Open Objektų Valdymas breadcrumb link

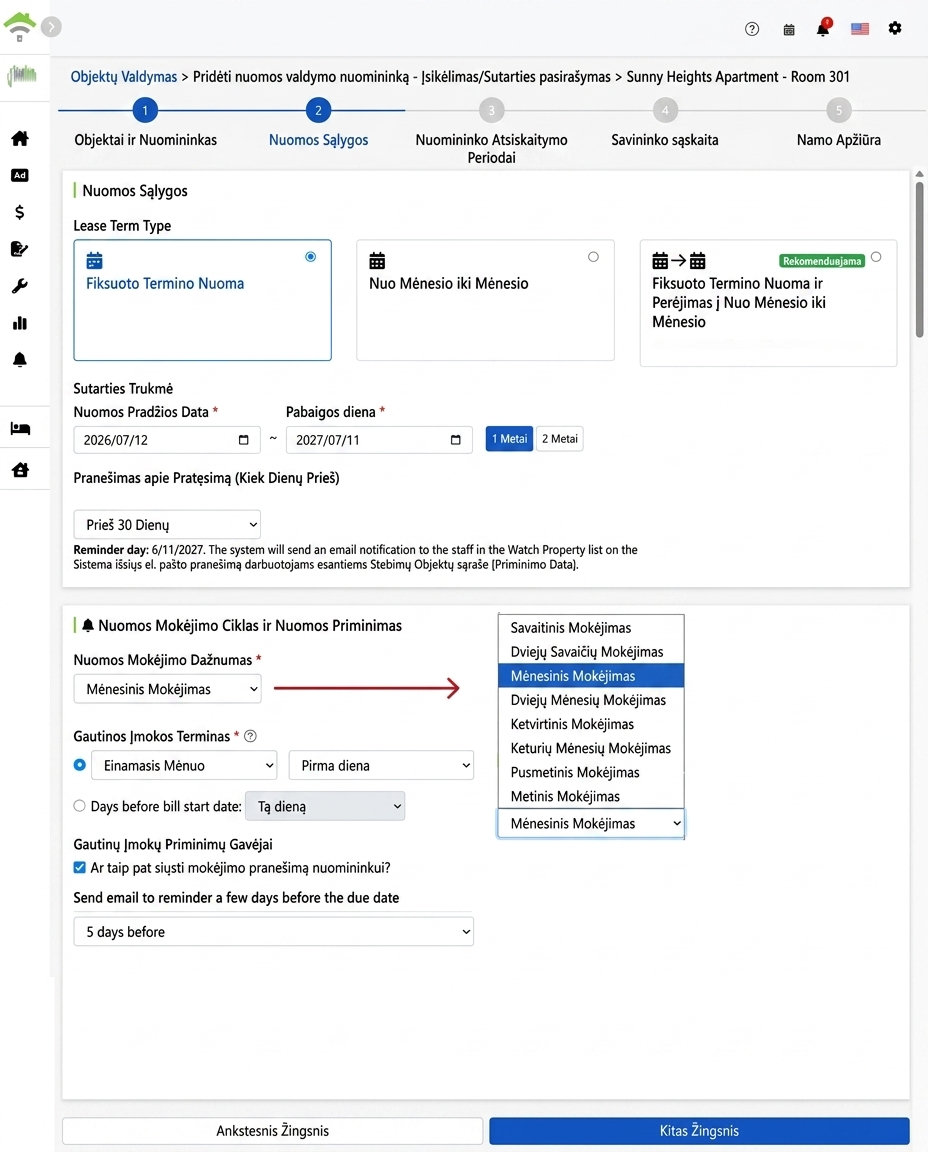tap(123, 76)
